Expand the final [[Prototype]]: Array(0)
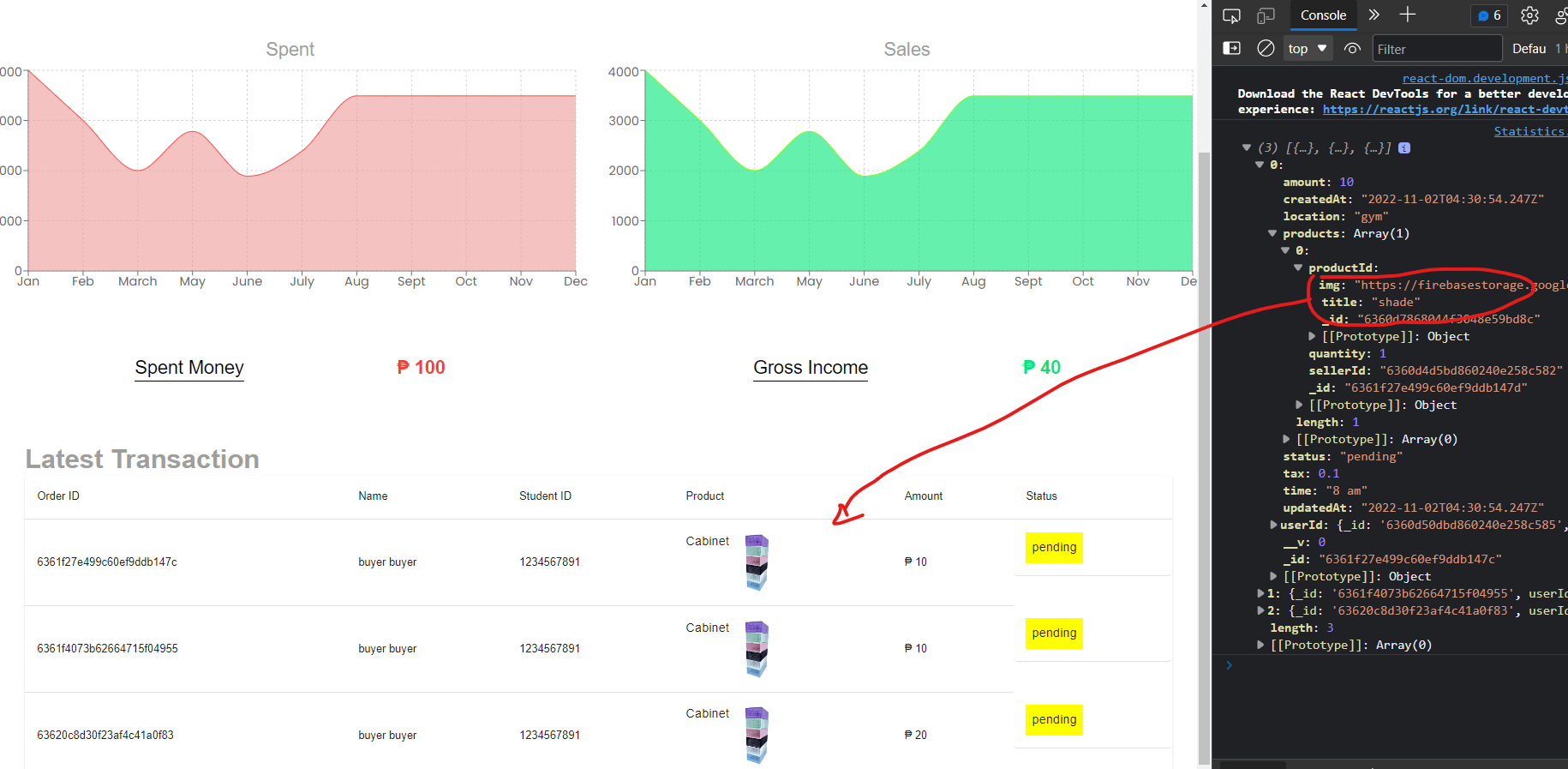 (1260, 645)
